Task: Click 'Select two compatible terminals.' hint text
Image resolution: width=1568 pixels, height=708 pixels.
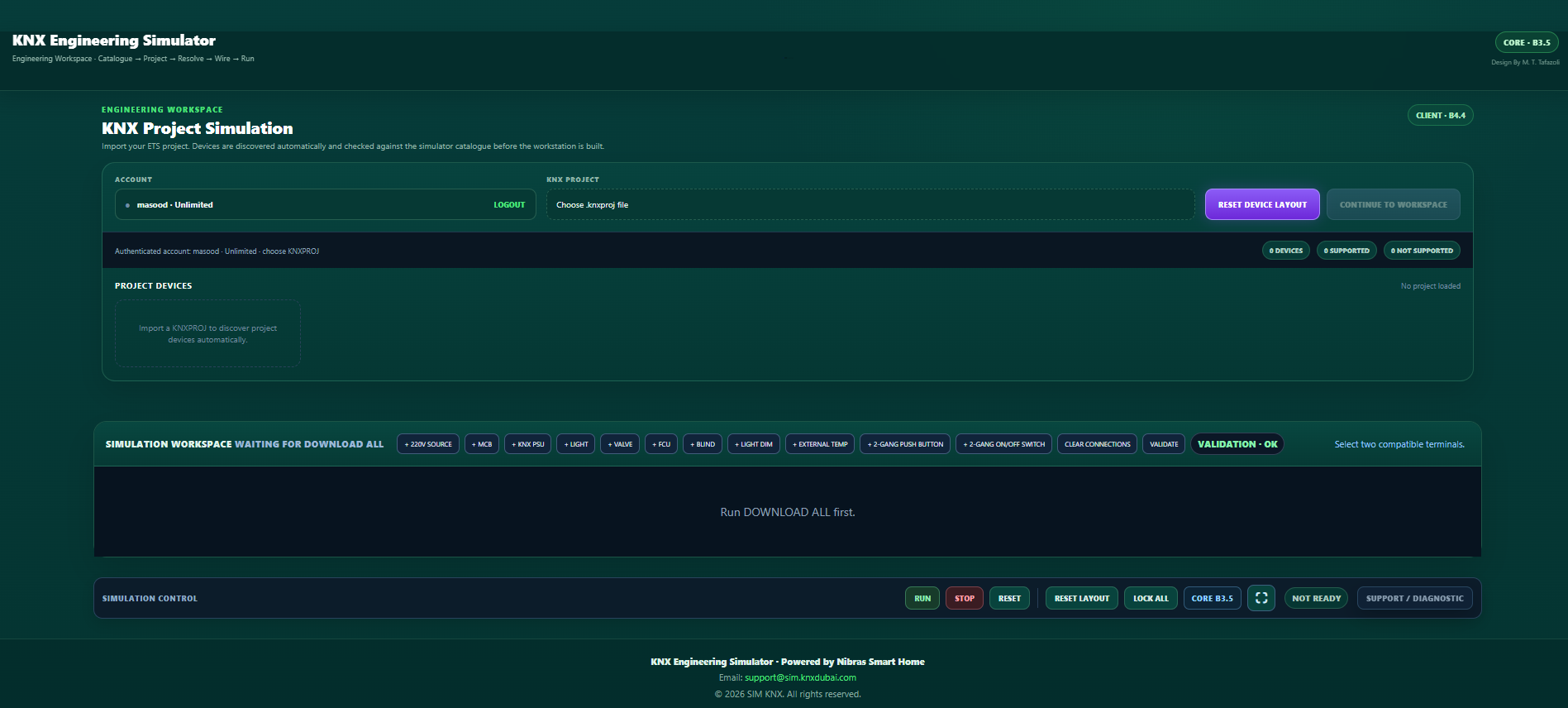Action: click(1399, 444)
